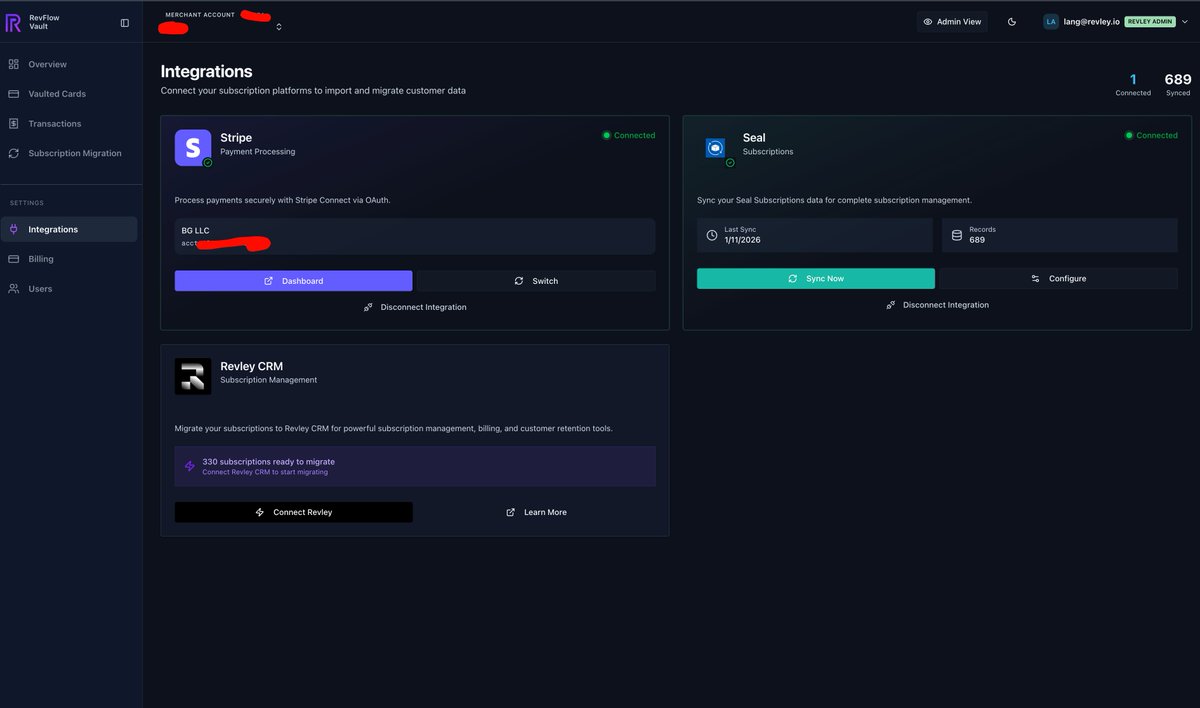Click the Integrations page heading
The image size is (1200, 708).
pos(206,72)
